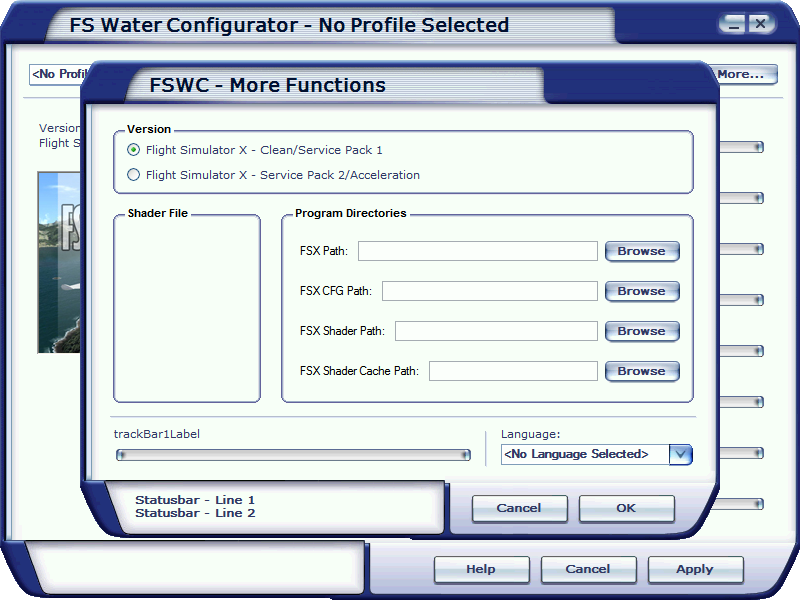Browse for the FSX Shader Cache Path
The height and width of the screenshot is (600, 800).
coord(642,371)
